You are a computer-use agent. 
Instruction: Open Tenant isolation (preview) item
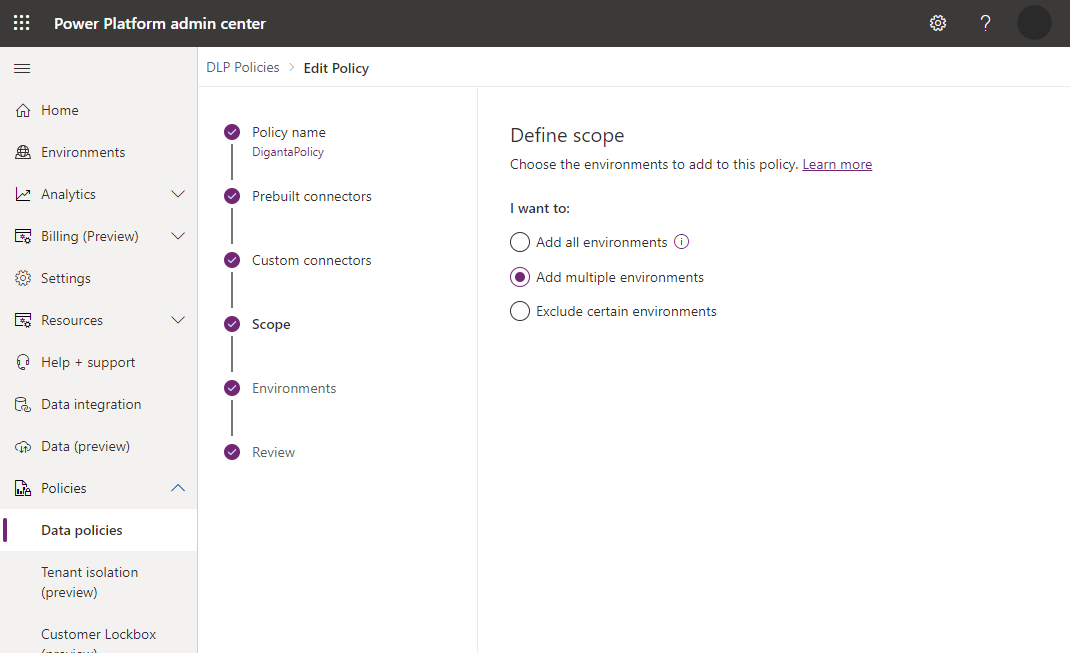[89, 582]
